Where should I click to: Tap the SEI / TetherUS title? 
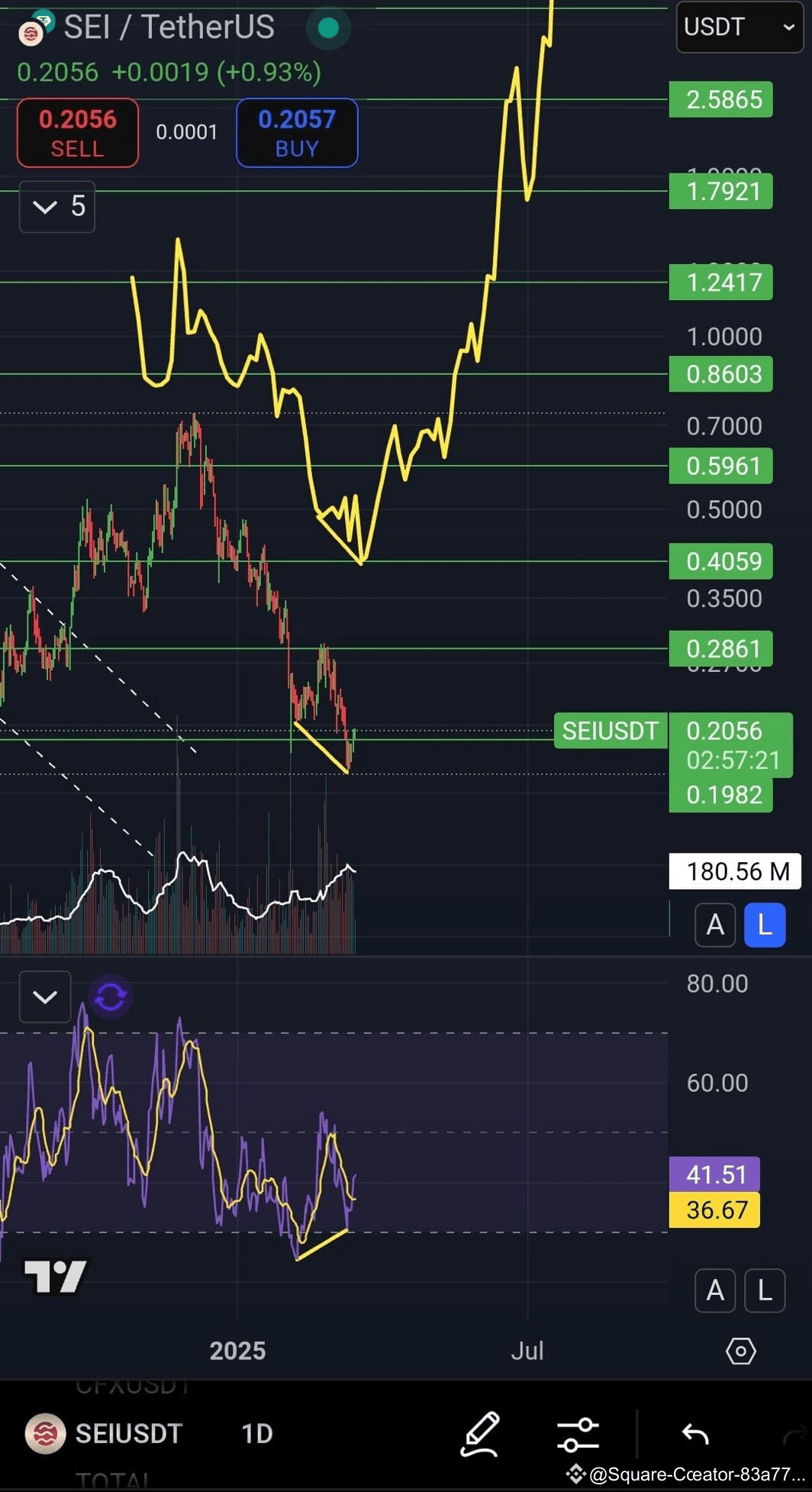click(169, 27)
